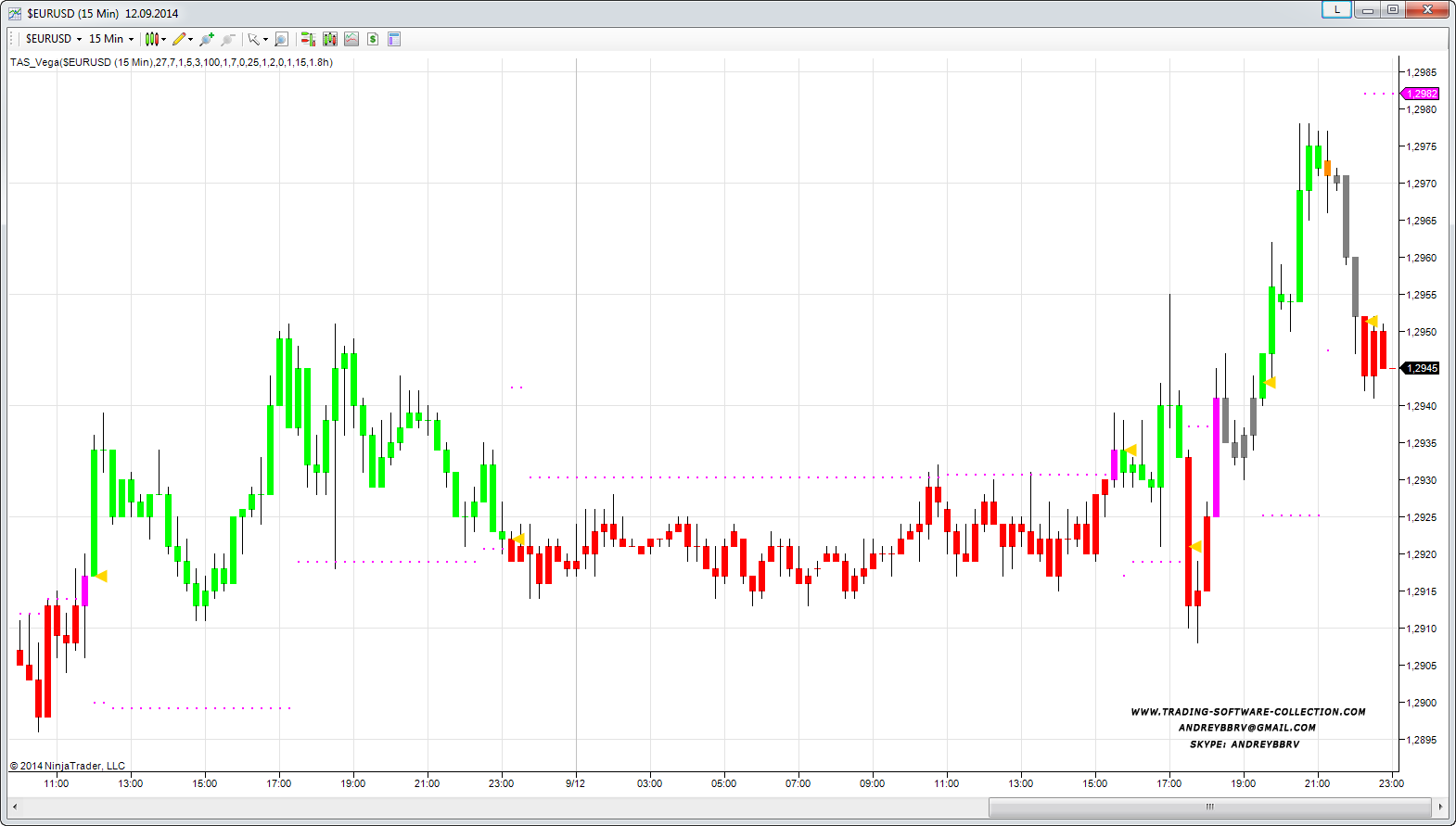This screenshot has height=826, width=1456.
Task: Open the Chart Trader icon
Action: (x=308, y=39)
